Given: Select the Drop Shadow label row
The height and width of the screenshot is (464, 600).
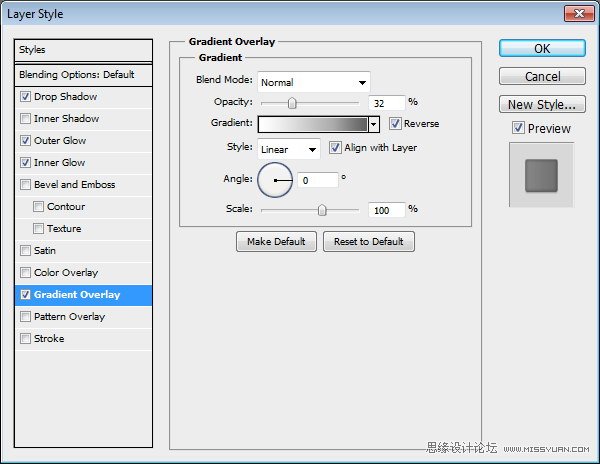Looking at the screenshot, I should [x=83, y=96].
